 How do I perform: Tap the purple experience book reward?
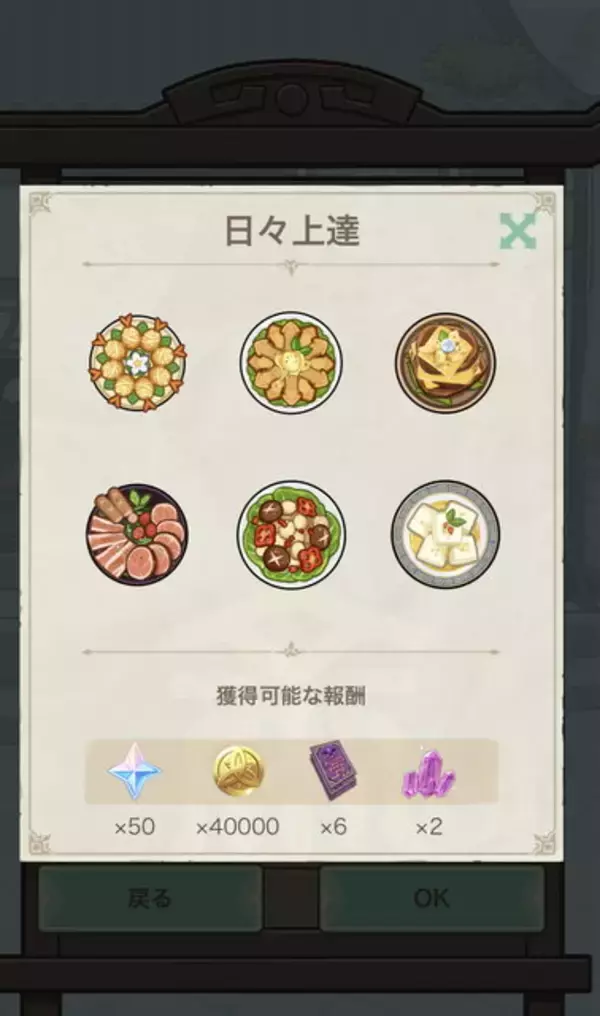(333, 771)
